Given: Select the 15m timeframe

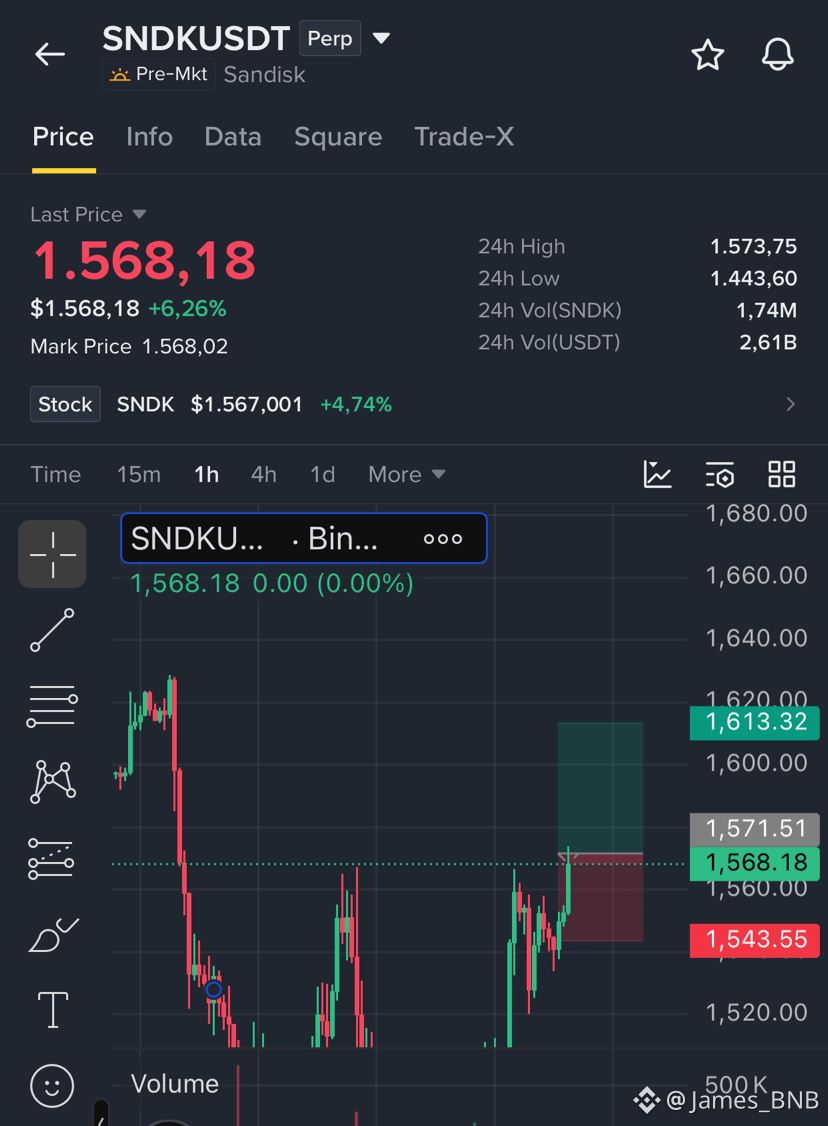Looking at the screenshot, I should tap(139, 475).
